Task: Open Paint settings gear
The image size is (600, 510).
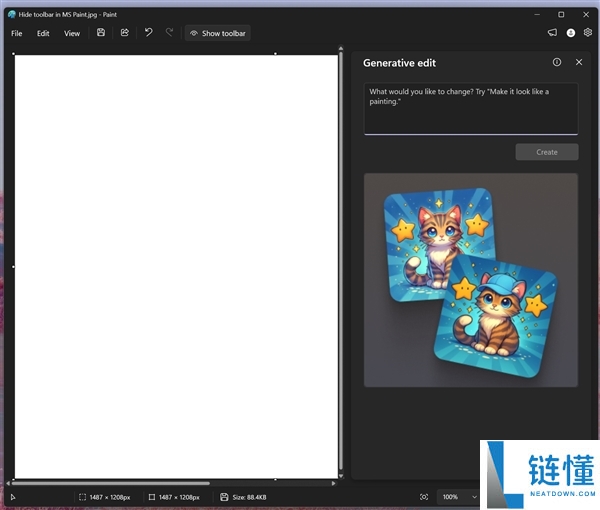Action: coord(588,33)
